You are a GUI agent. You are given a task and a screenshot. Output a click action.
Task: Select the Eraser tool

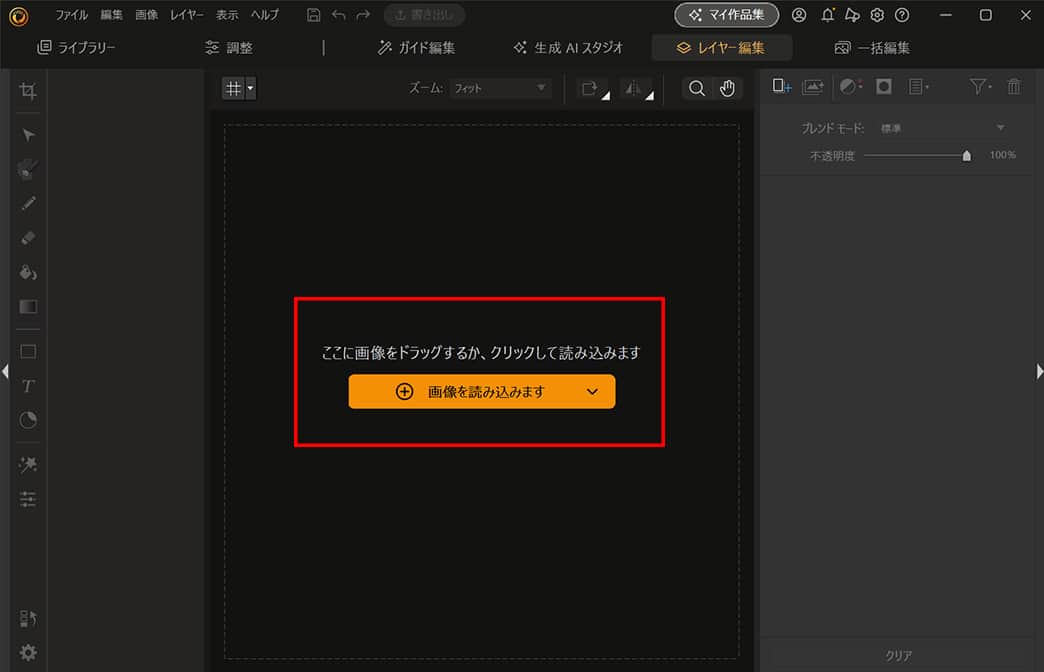tap(27, 237)
